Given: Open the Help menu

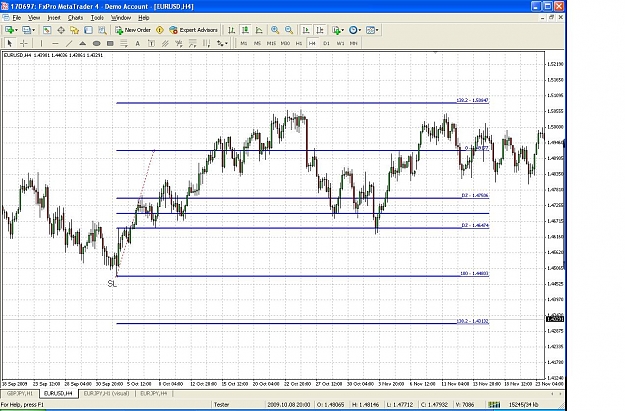Looking at the screenshot, I should coord(143,18).
